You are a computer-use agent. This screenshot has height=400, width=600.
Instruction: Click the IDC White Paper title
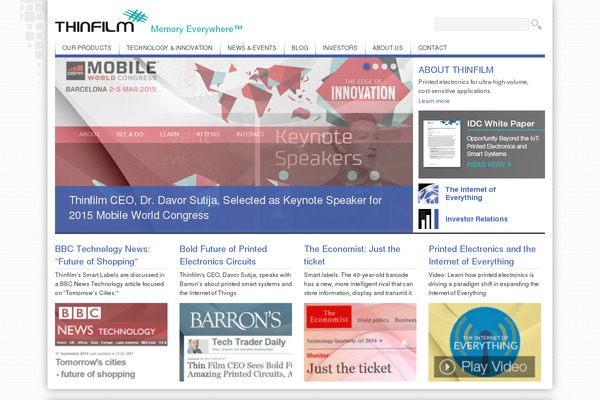pos(501,124)
